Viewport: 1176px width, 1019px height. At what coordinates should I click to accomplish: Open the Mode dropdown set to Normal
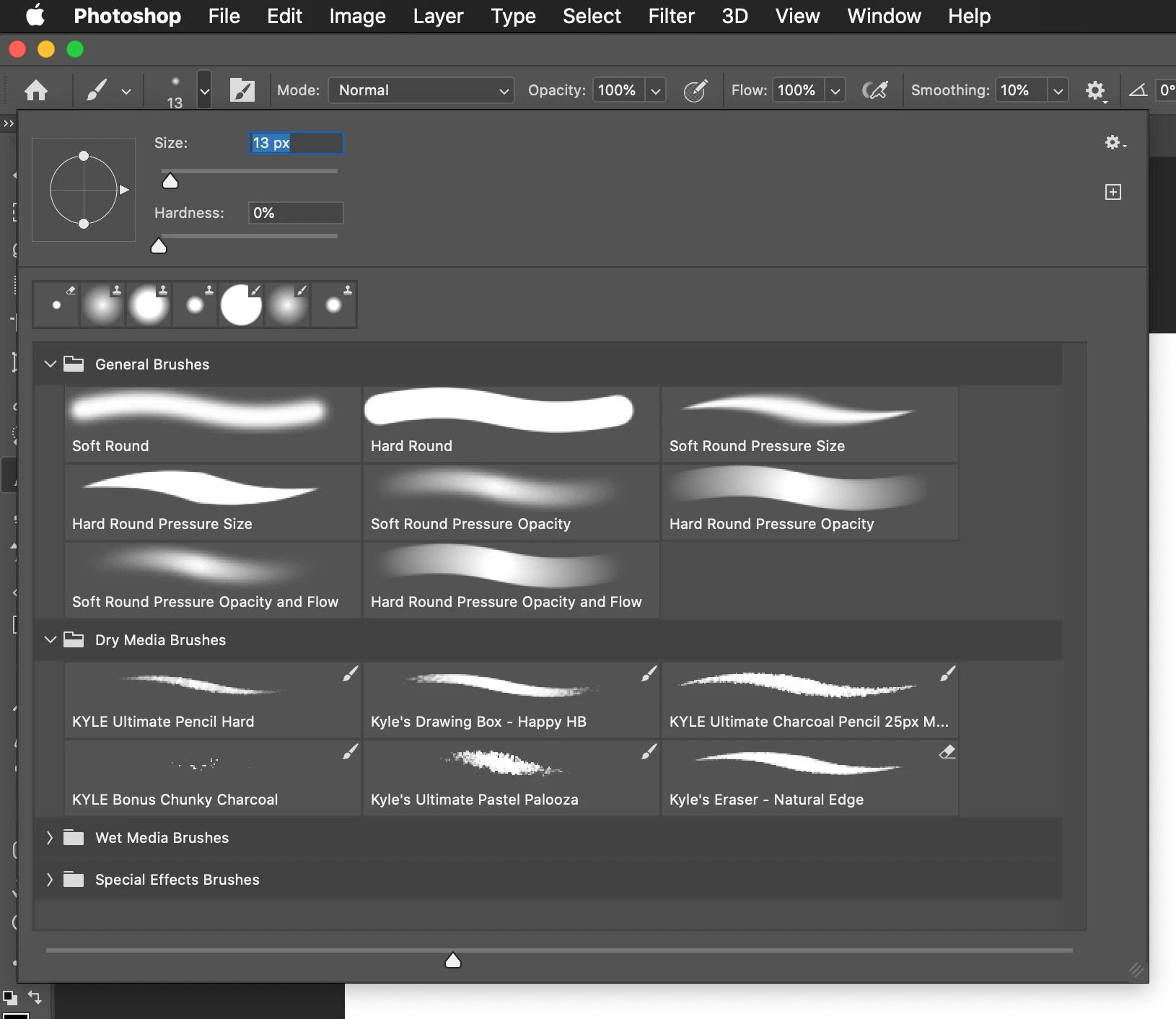click(x=421, y=90)
